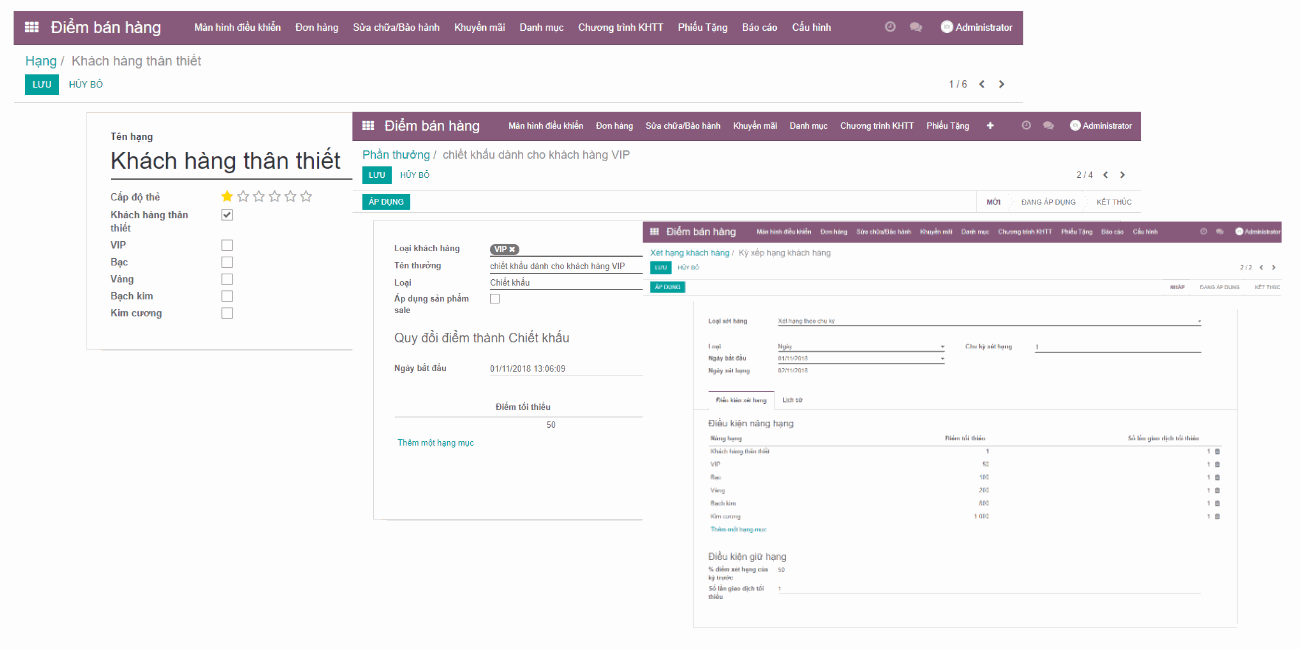This screenshot has width=1301, height=649.
Task: Click the trash icon on the VIP row
Action: (x=1217, y=463)
